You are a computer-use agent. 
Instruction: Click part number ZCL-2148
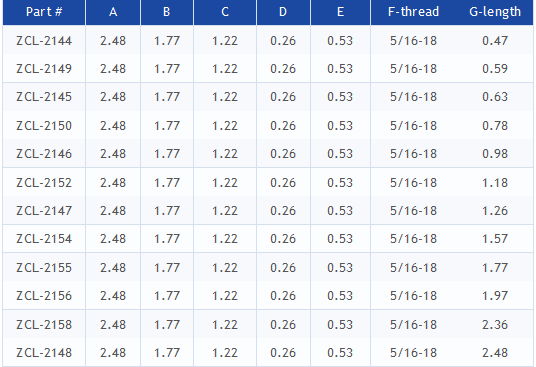click(44, 353)
